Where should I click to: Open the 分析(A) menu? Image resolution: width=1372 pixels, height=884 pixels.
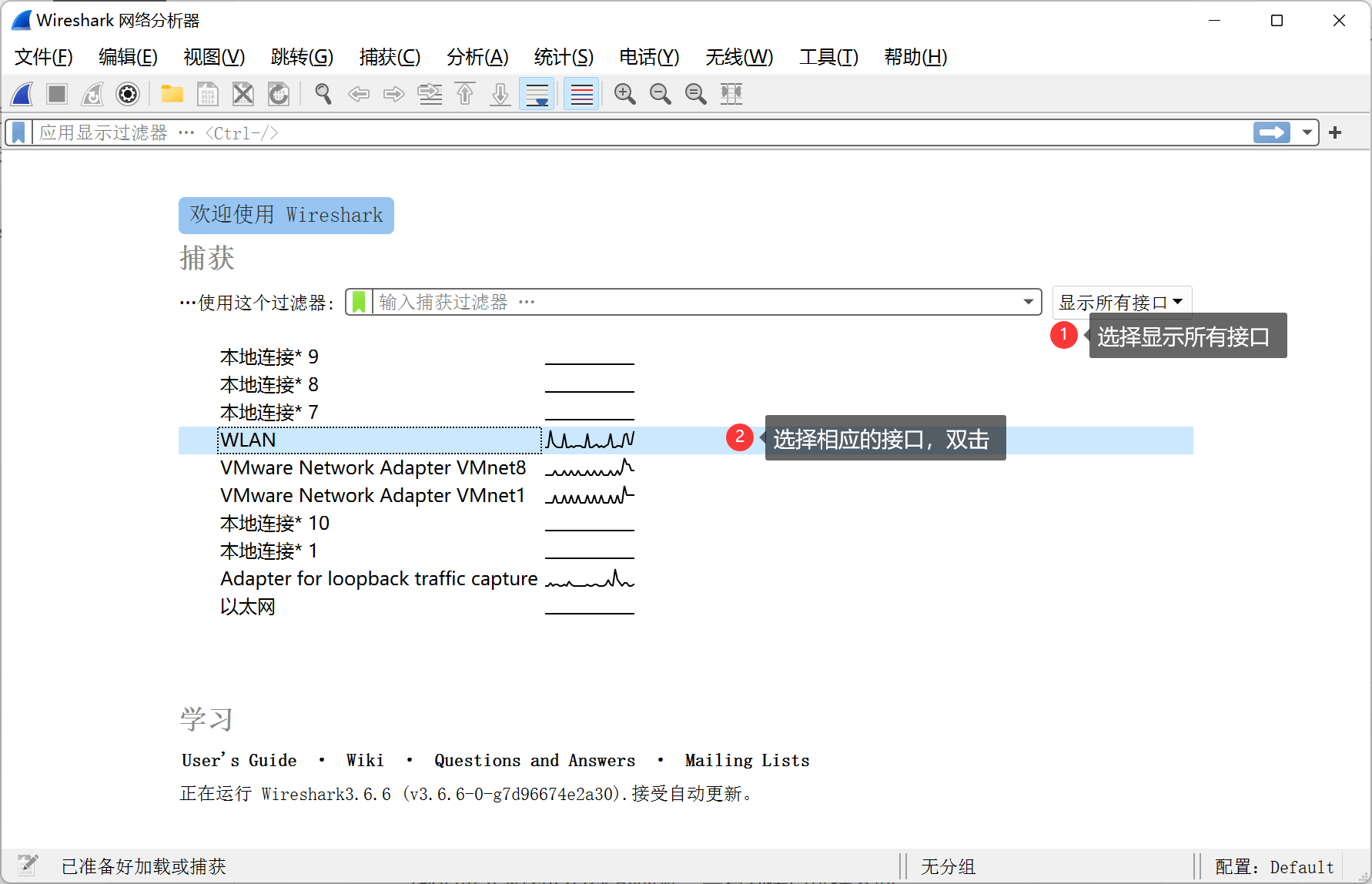[477, 57]
